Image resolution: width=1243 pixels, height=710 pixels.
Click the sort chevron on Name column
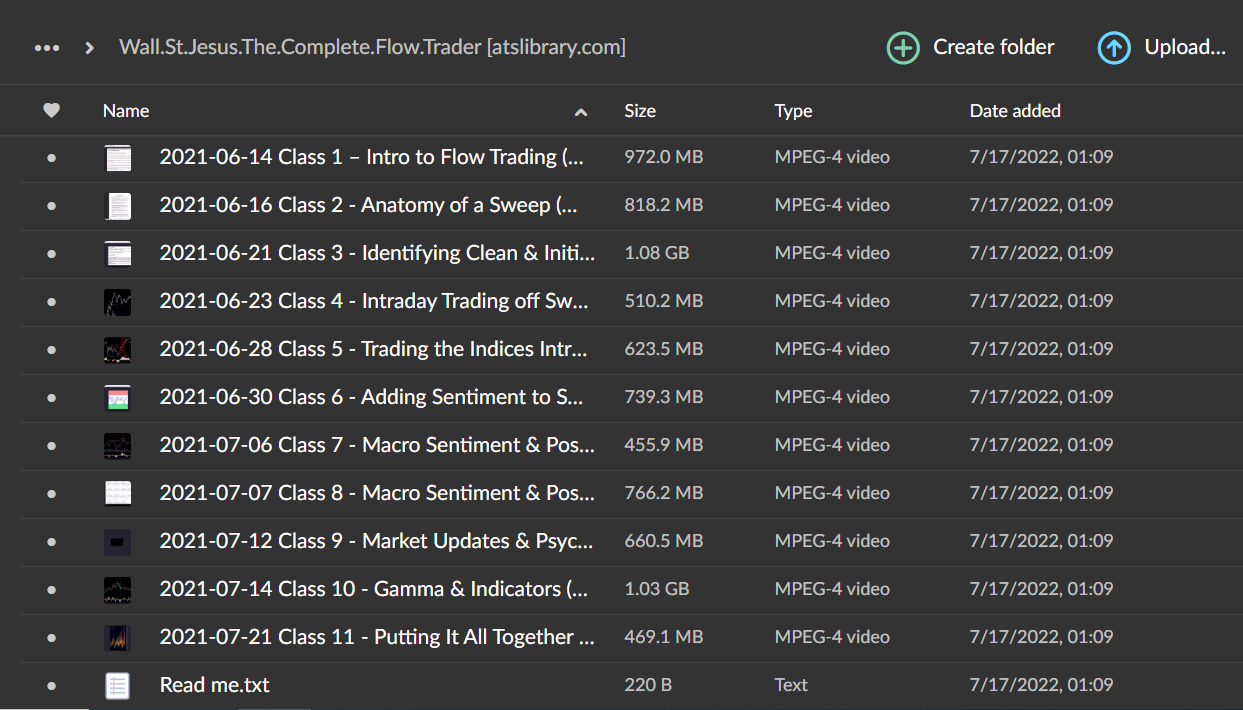pos(581,113)
